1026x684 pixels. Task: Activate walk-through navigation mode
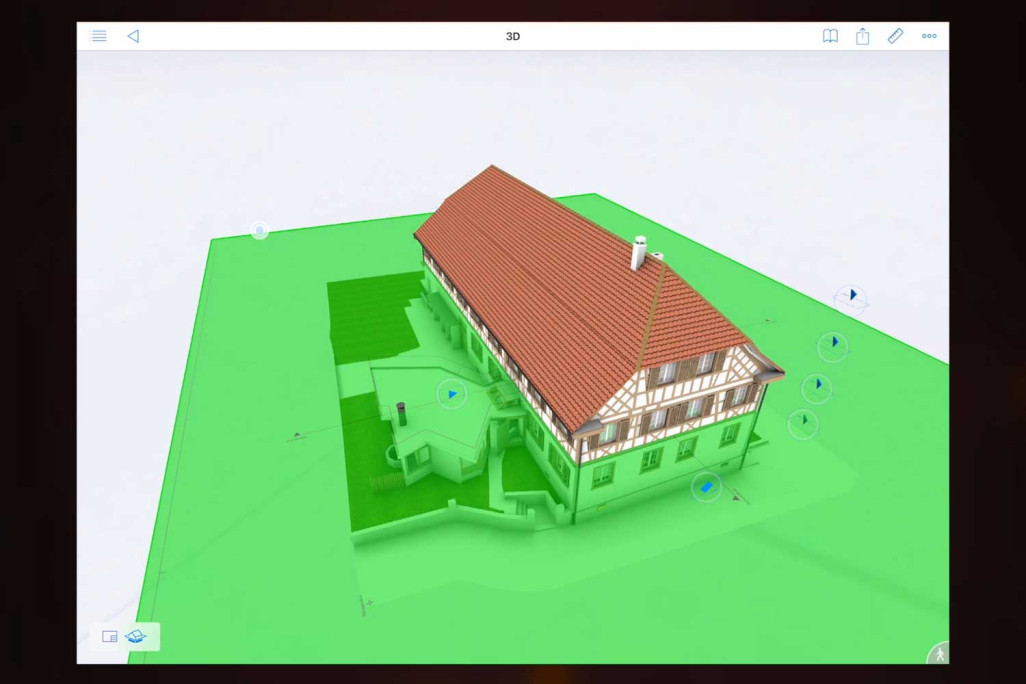click(940, 651)
